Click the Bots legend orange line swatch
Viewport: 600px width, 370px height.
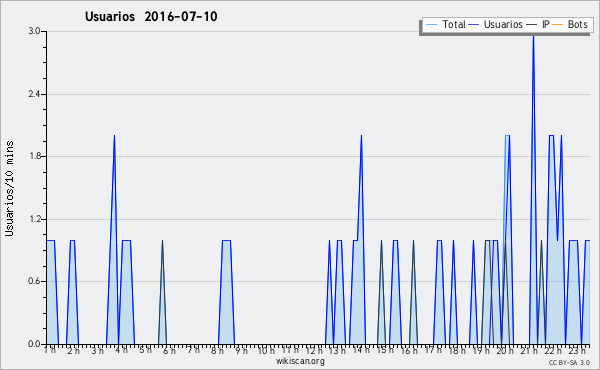click(x=558, y=25)
